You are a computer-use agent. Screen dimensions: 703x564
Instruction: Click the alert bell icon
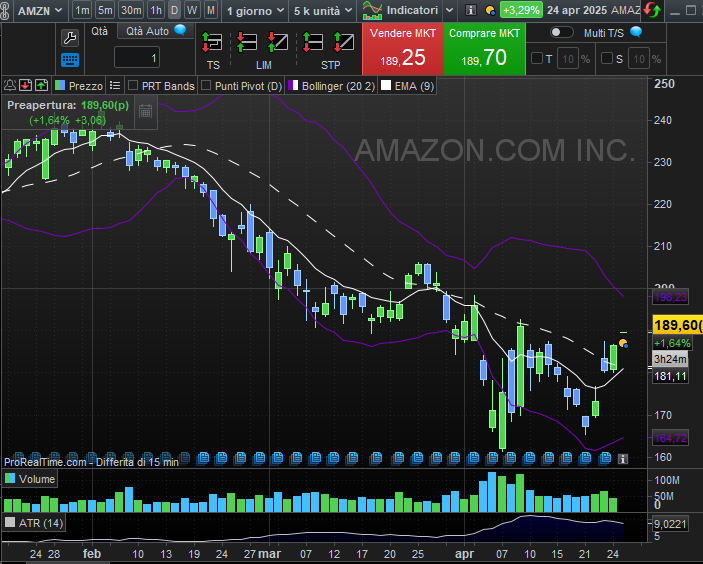pos(10,86)
